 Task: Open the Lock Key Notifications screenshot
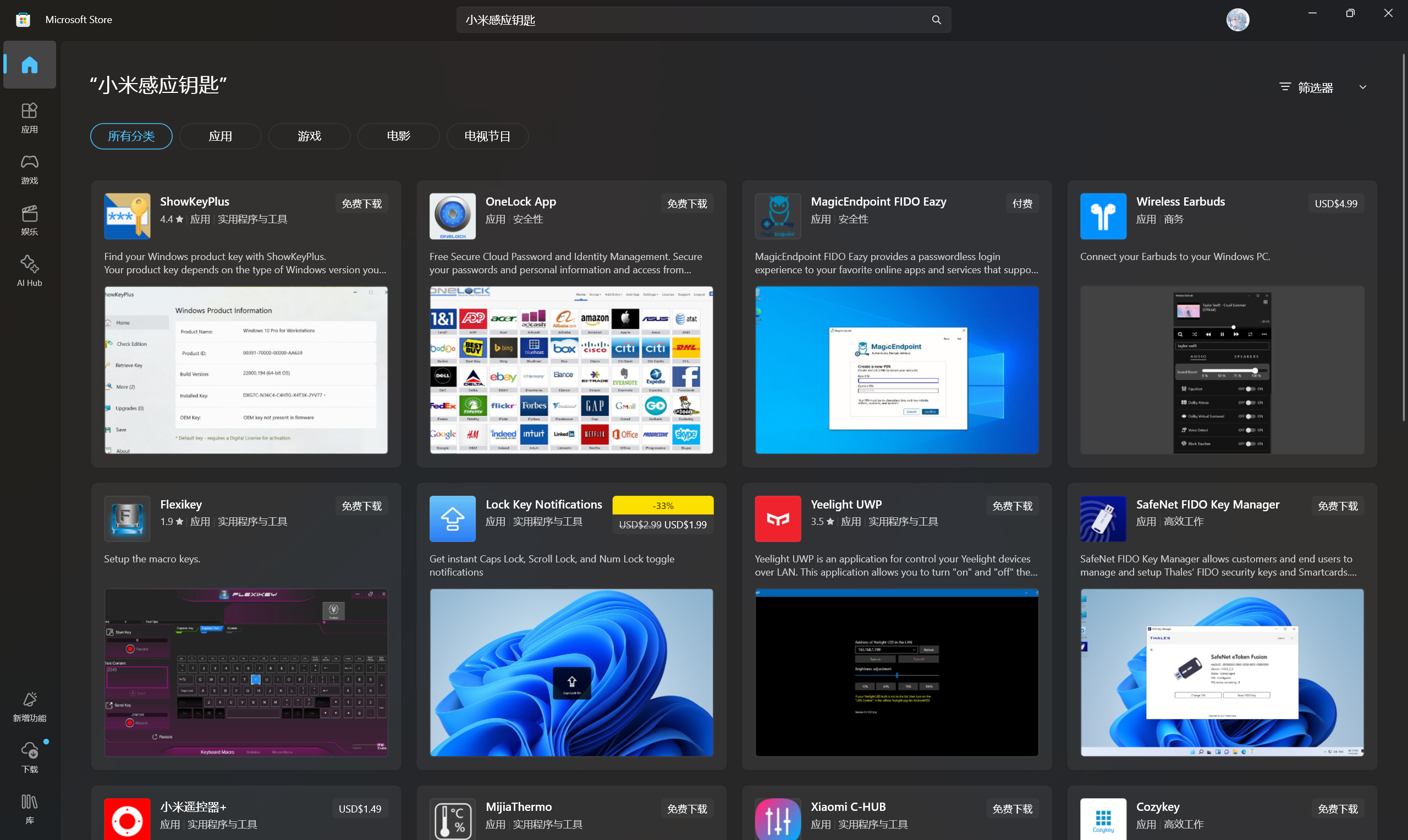pos(571,672)
